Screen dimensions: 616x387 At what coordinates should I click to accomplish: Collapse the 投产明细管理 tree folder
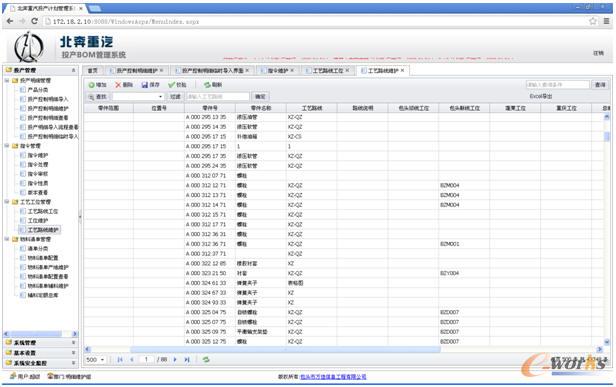click(x=7, y=81)
